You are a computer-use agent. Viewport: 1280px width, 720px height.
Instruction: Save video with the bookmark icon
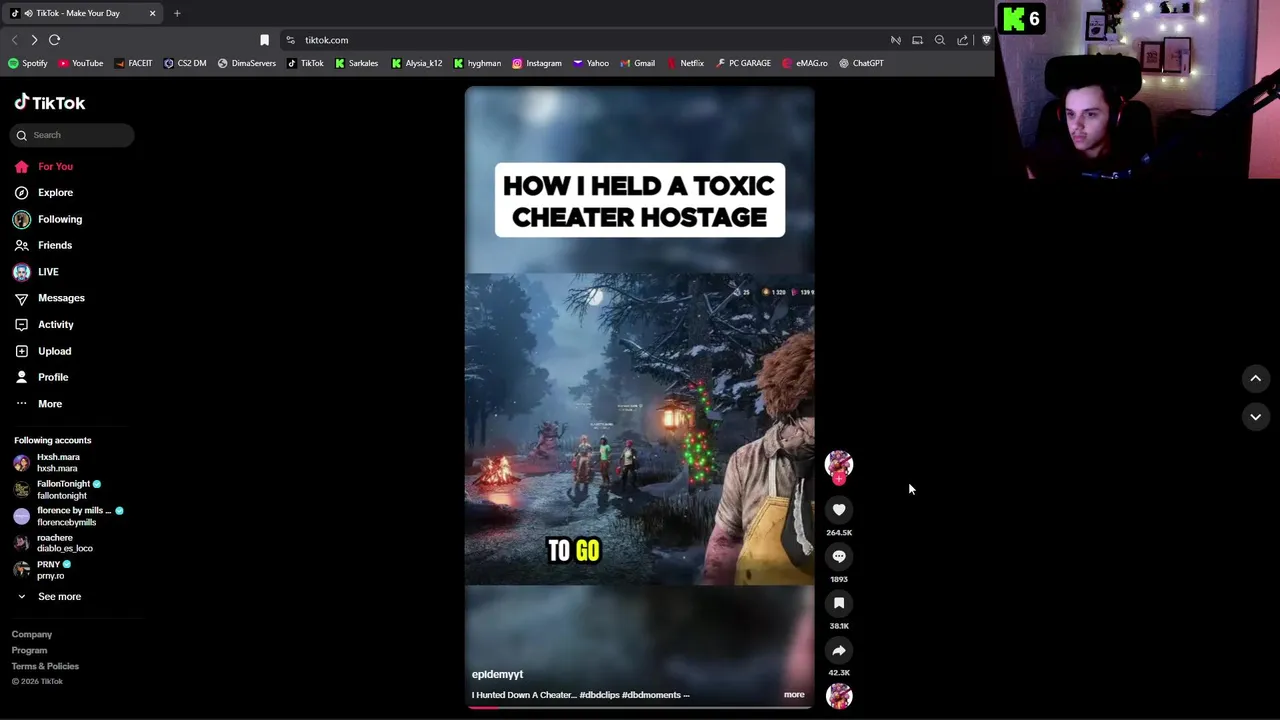[x=839, y=603]
